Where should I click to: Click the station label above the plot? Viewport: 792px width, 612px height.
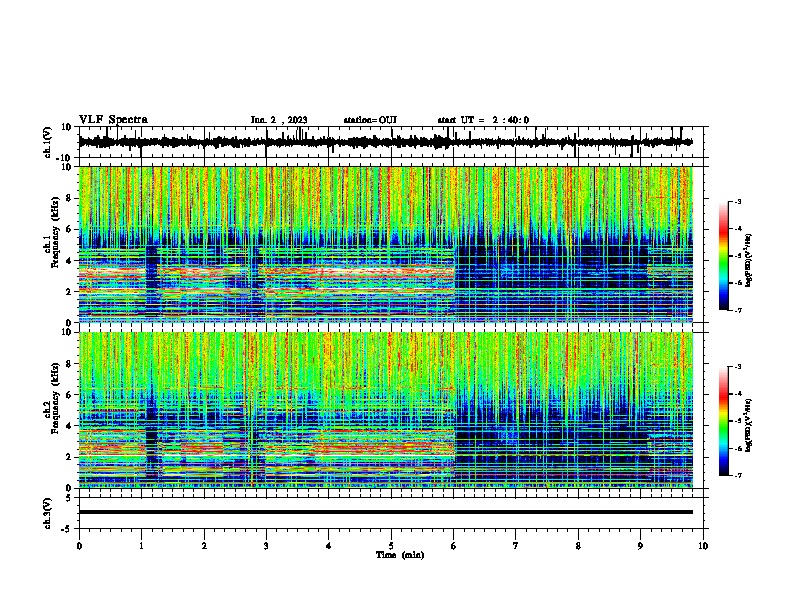click(370, 120)
